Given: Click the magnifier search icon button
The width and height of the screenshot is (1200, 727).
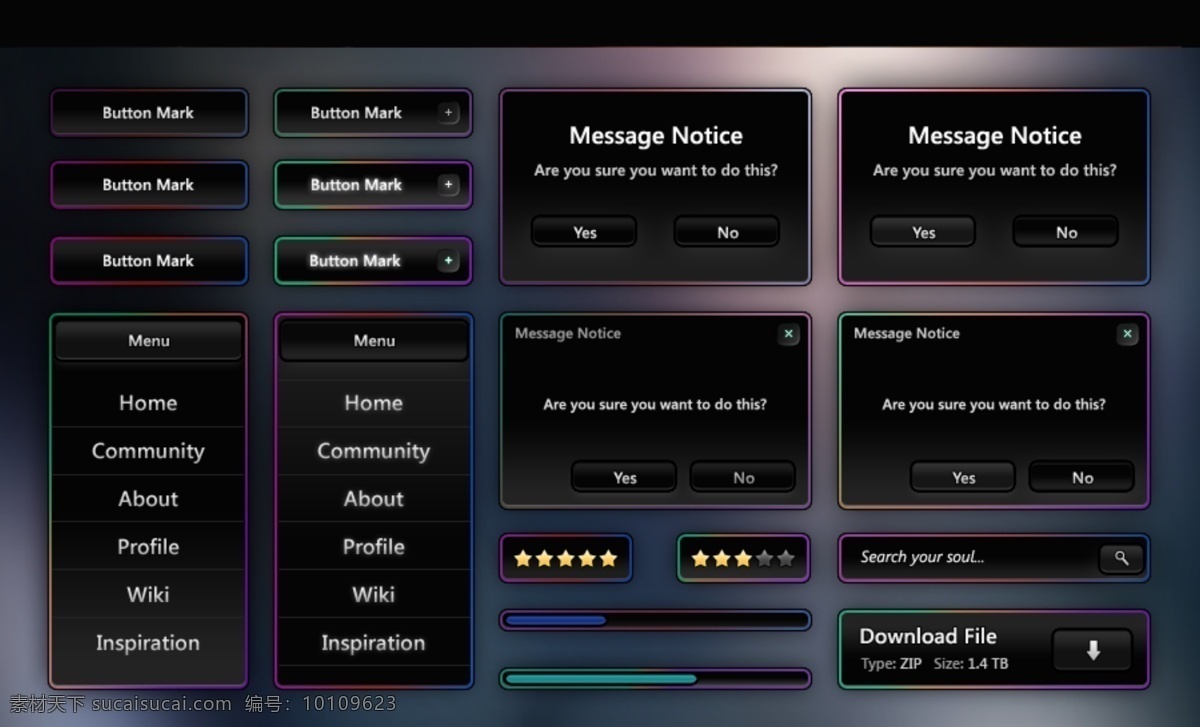Looking at the screenshot, I should (1121, 558).
